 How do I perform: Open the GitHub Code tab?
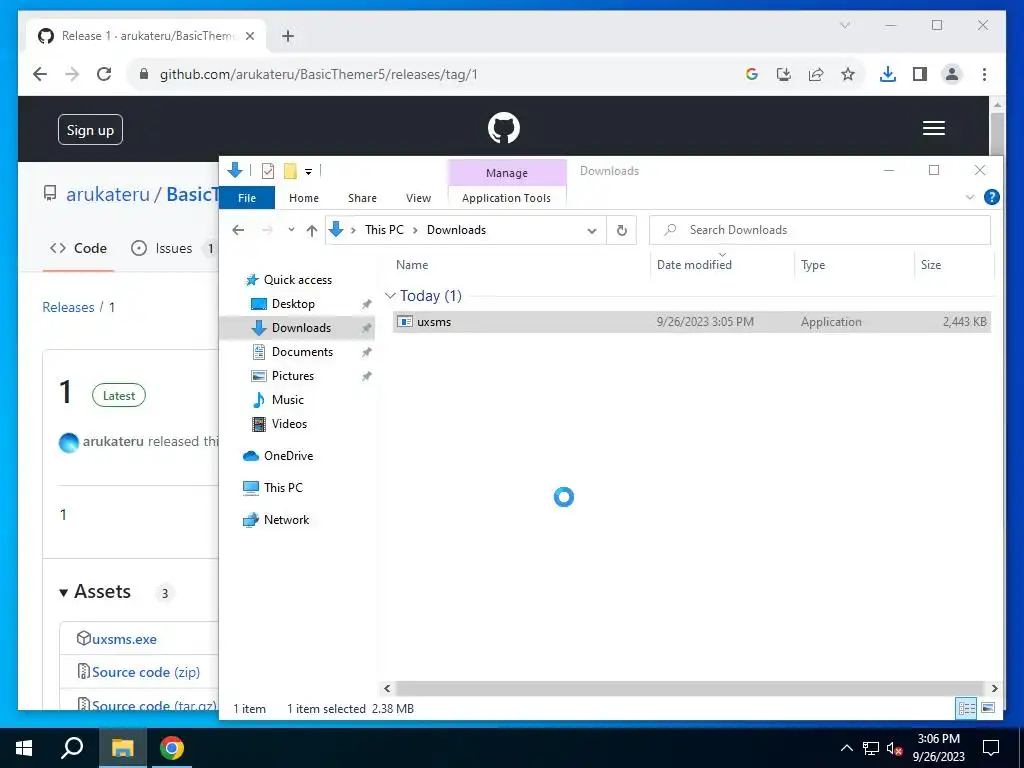[78, 248]
